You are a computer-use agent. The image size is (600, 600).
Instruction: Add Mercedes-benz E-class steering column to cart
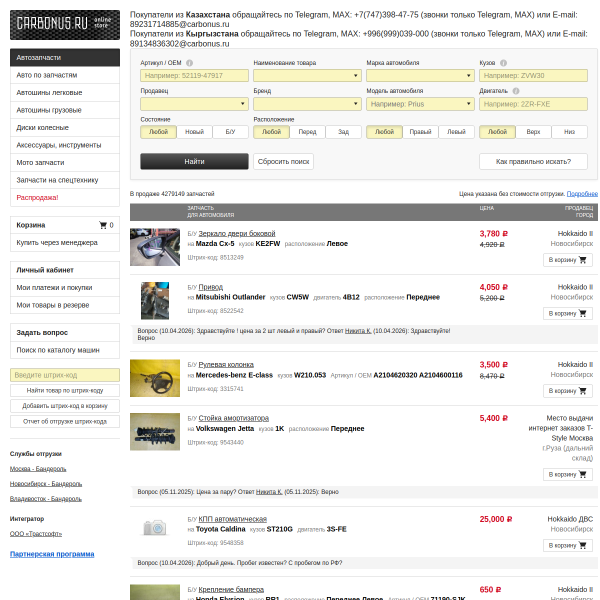568,391
